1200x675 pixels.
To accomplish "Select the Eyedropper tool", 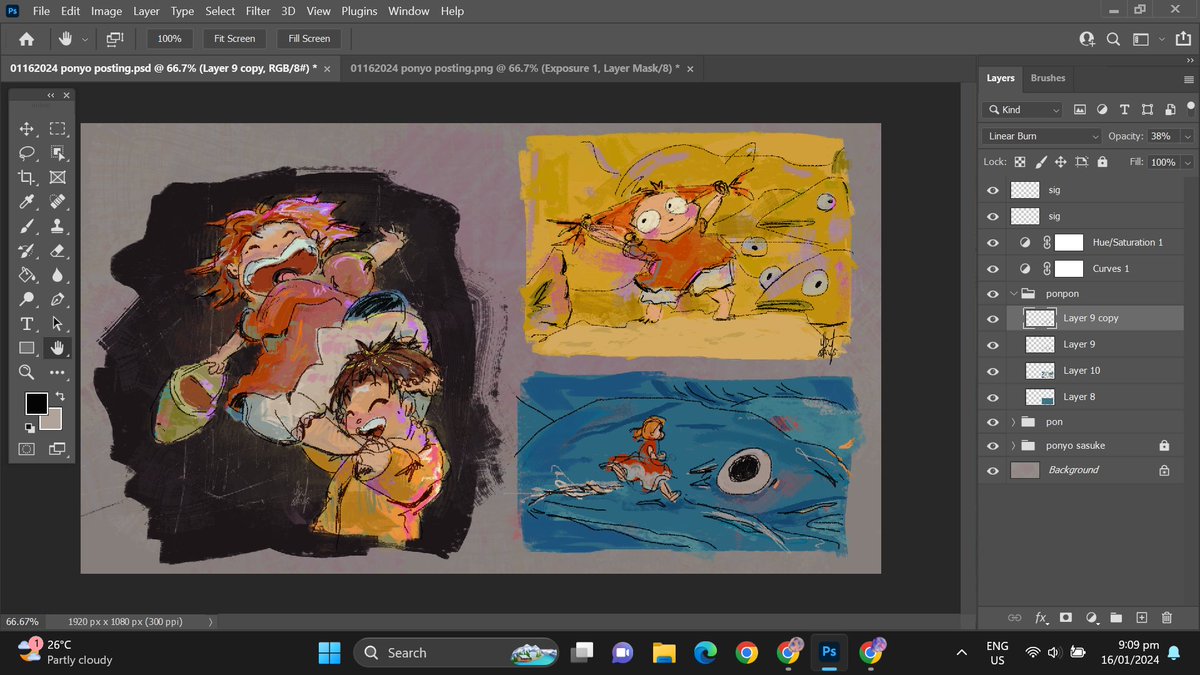I will click(27, 202).
